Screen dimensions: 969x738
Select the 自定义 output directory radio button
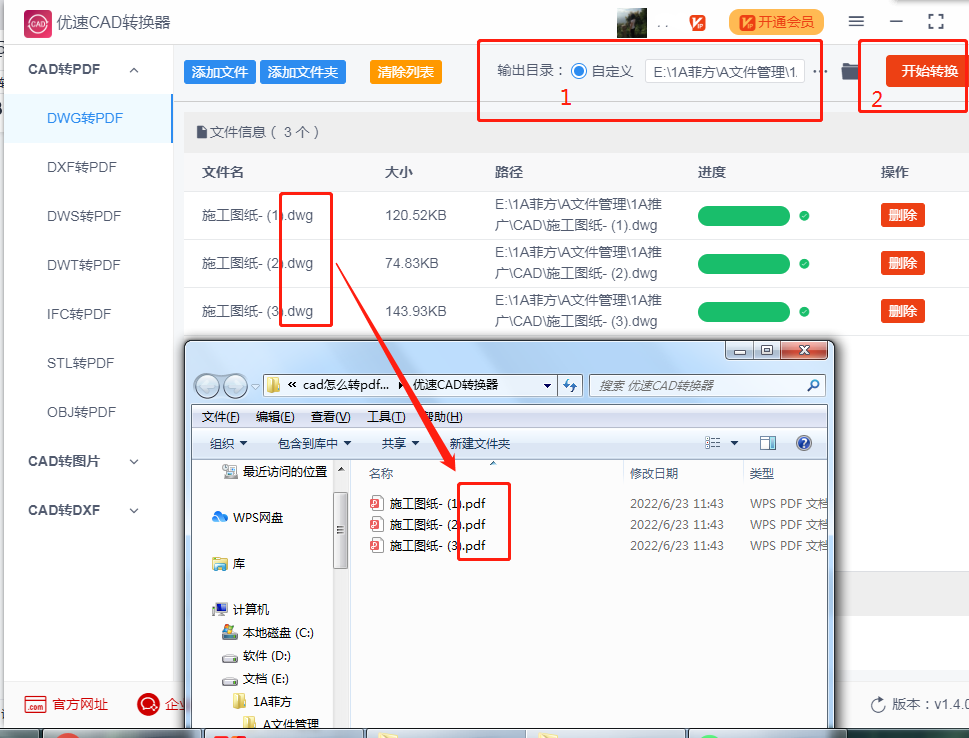578,71
